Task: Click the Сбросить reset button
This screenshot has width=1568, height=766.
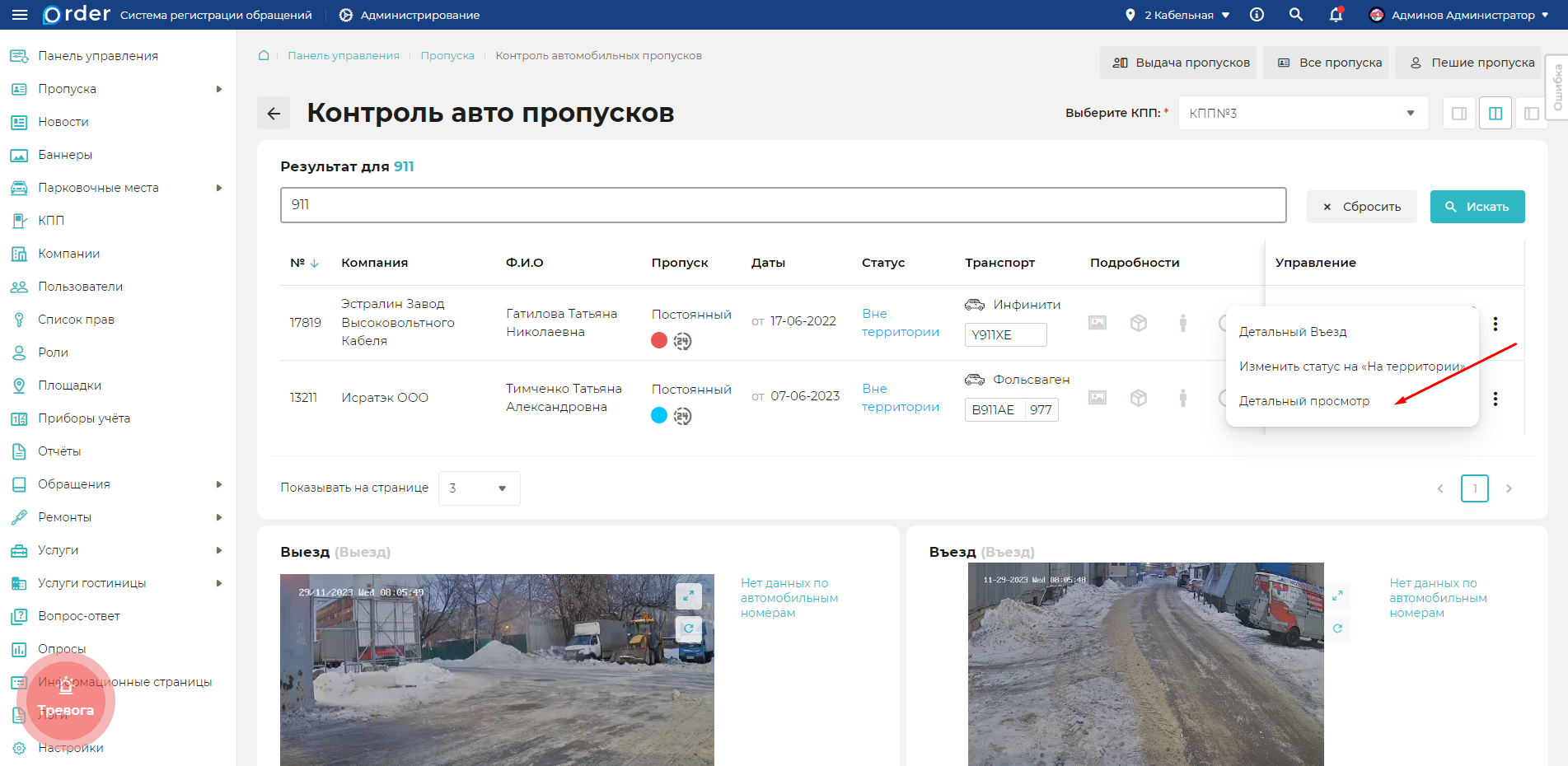Action: (1361, 207)
